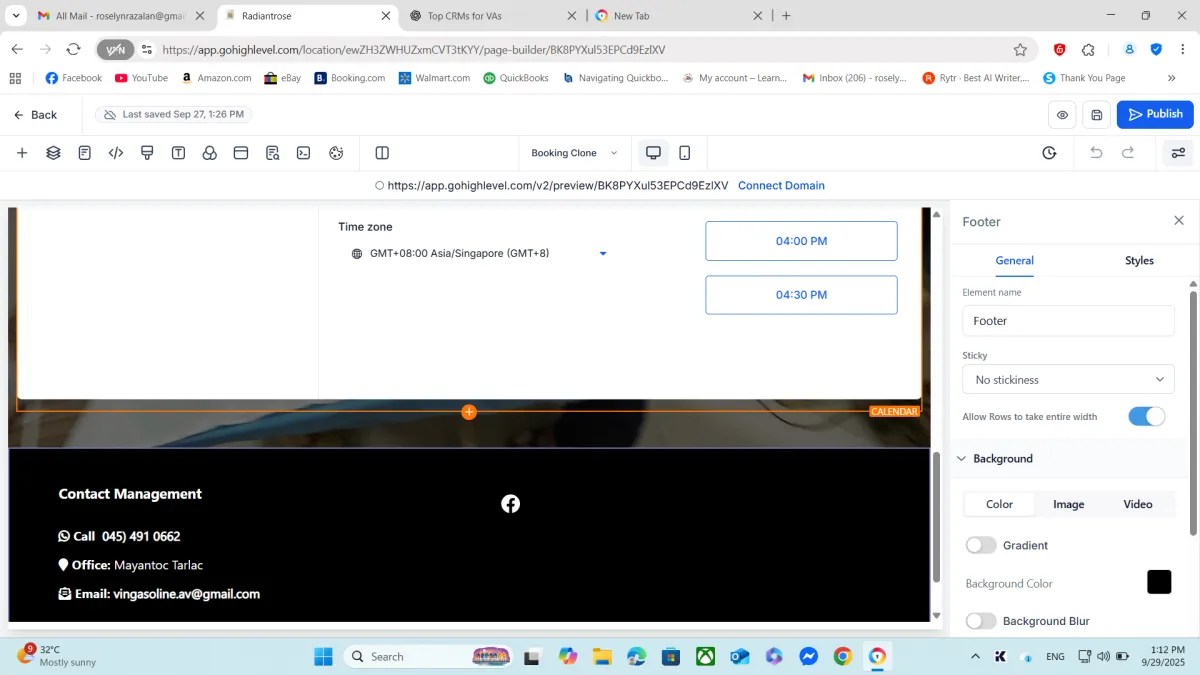Screen dimensions: 1200x675
Task: Click the black Background Color swatch
Action: pyautogui.click(x=1159, y=582)
